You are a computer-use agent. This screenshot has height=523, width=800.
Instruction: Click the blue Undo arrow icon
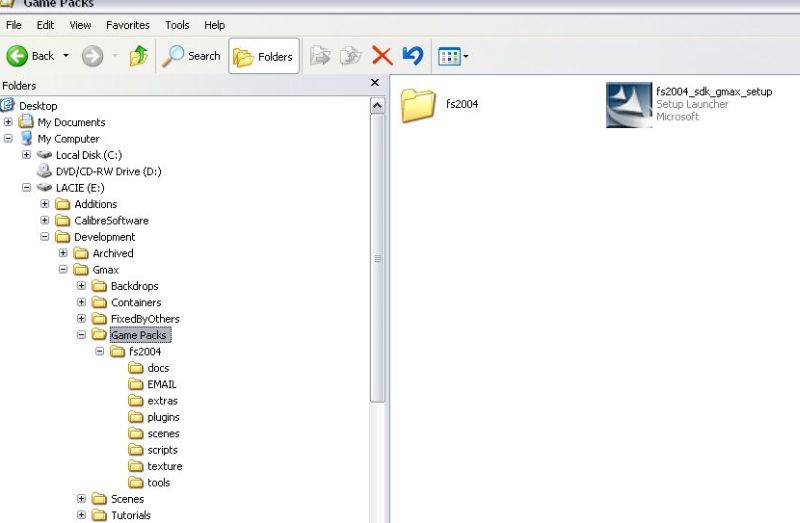[412, 56]
